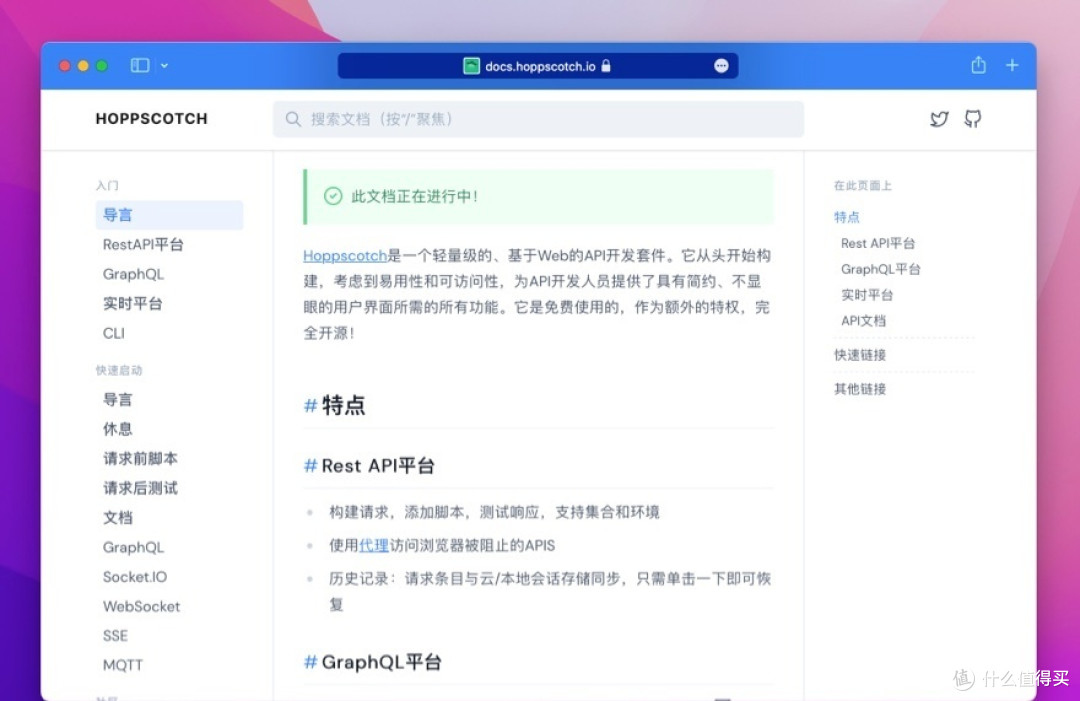
Task: Open SSE sidebar item
Action: pyautogui.click(x=115, y=636)
